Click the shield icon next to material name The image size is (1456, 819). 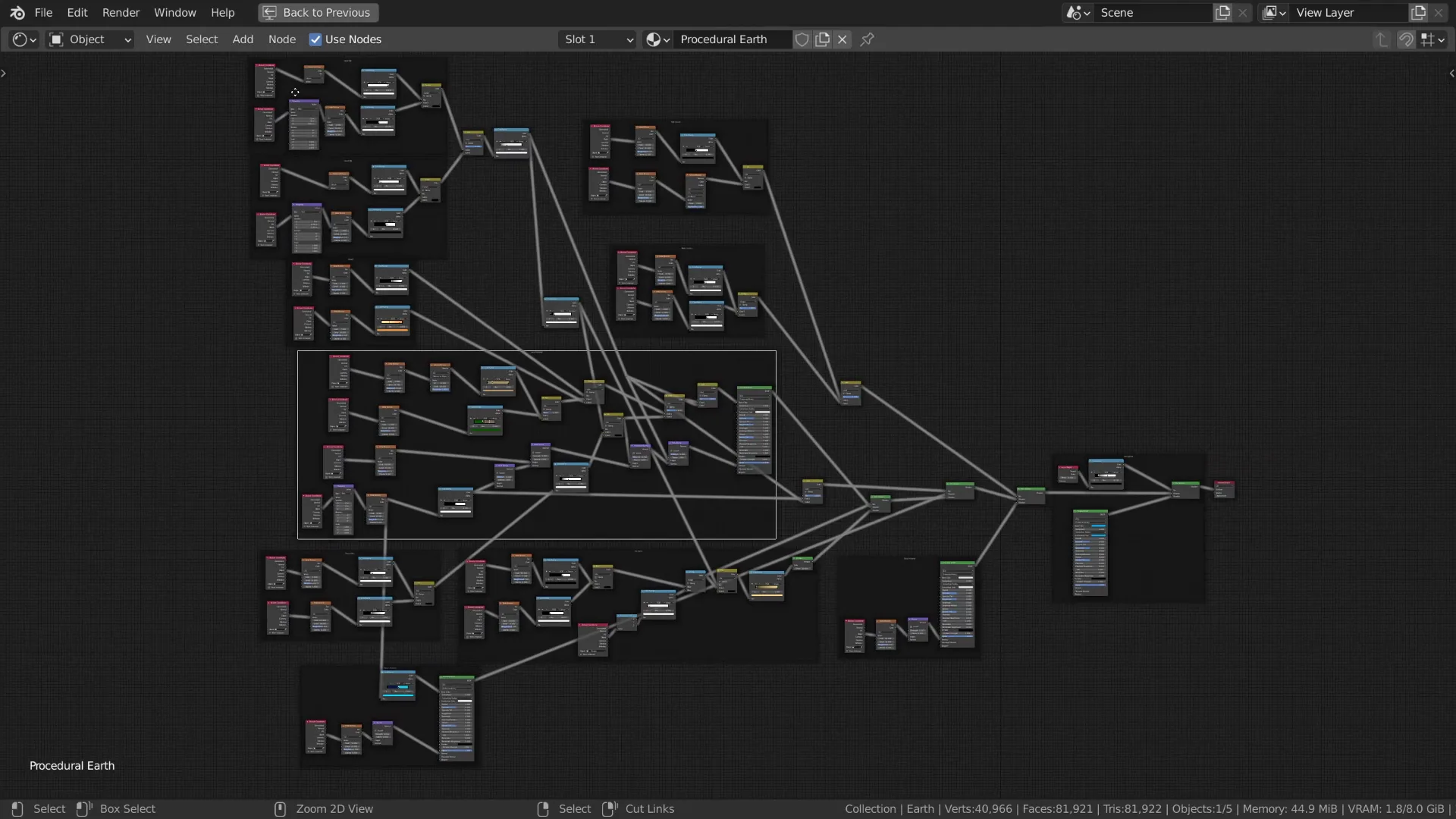tap(803, 39)
